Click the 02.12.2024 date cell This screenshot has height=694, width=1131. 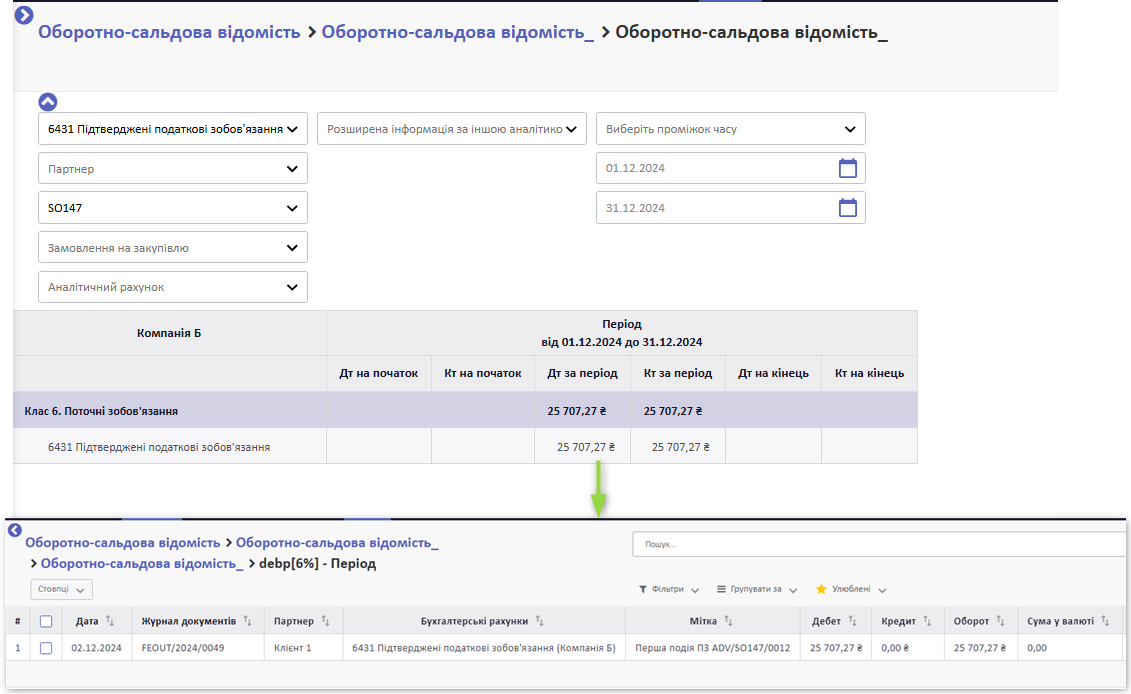[96, 648]
